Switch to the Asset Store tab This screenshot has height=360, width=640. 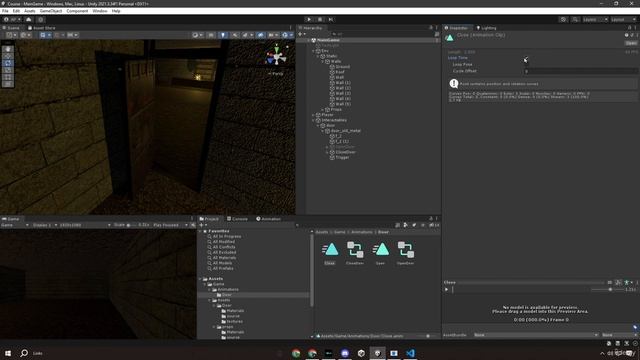41,28
